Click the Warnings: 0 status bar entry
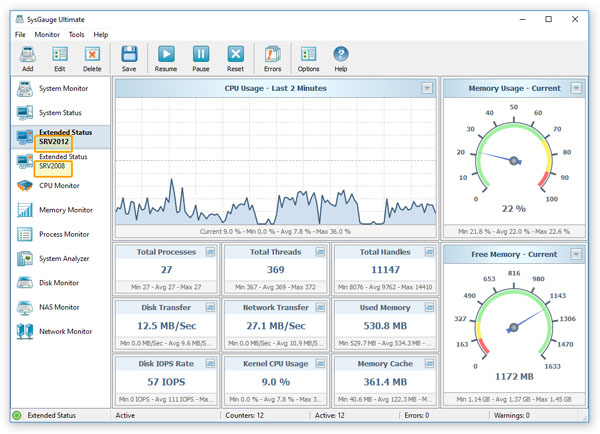 512,415
